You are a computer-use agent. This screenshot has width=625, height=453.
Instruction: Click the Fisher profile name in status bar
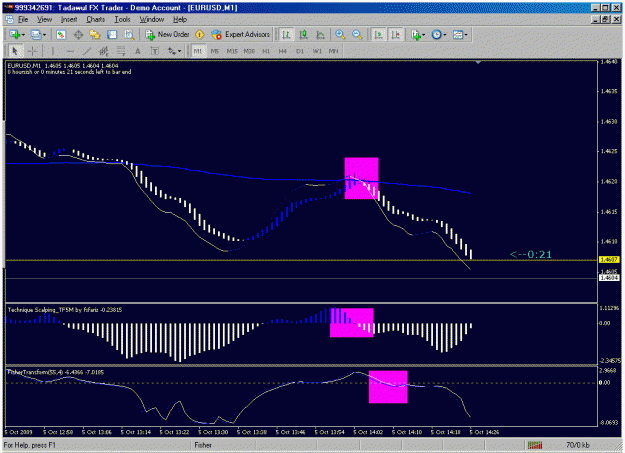[203, 445]
